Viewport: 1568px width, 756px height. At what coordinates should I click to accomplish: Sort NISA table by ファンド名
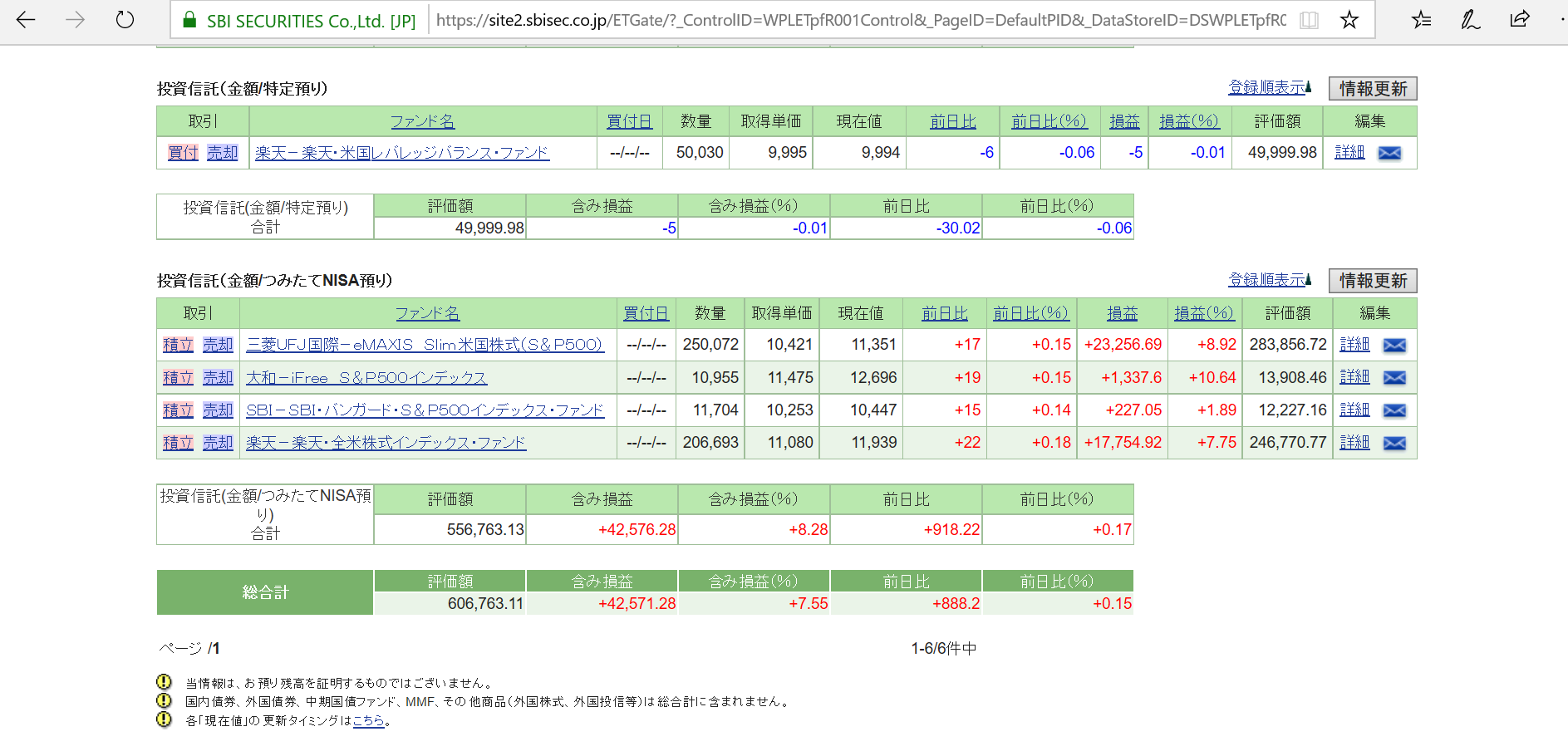427,313
